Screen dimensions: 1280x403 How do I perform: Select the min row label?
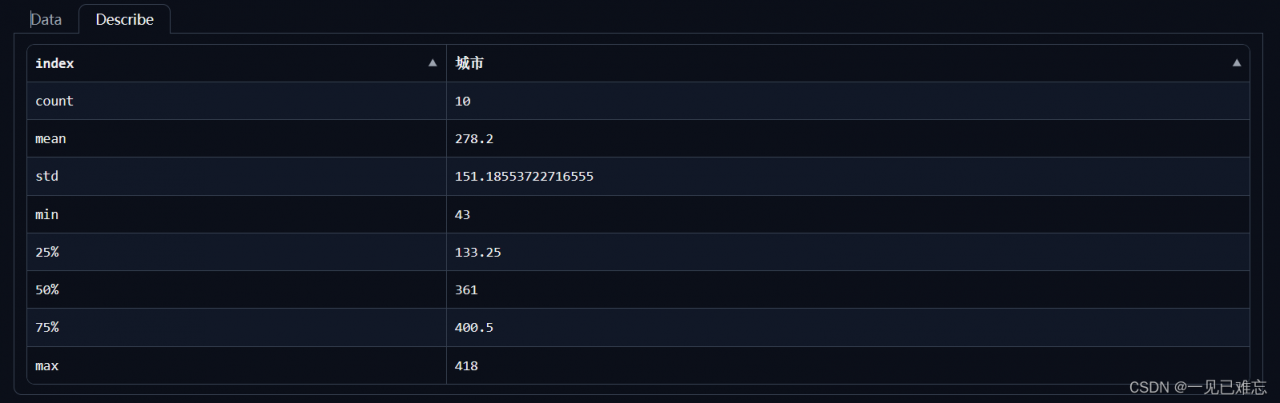tap(47, 214)
